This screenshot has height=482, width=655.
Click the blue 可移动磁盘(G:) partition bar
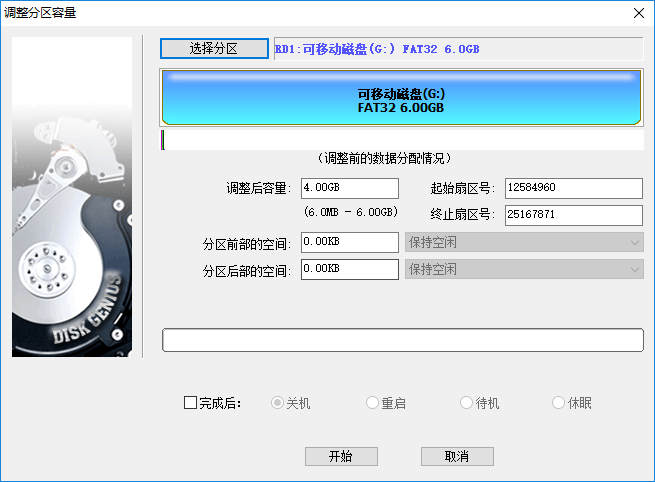[400, 98]
